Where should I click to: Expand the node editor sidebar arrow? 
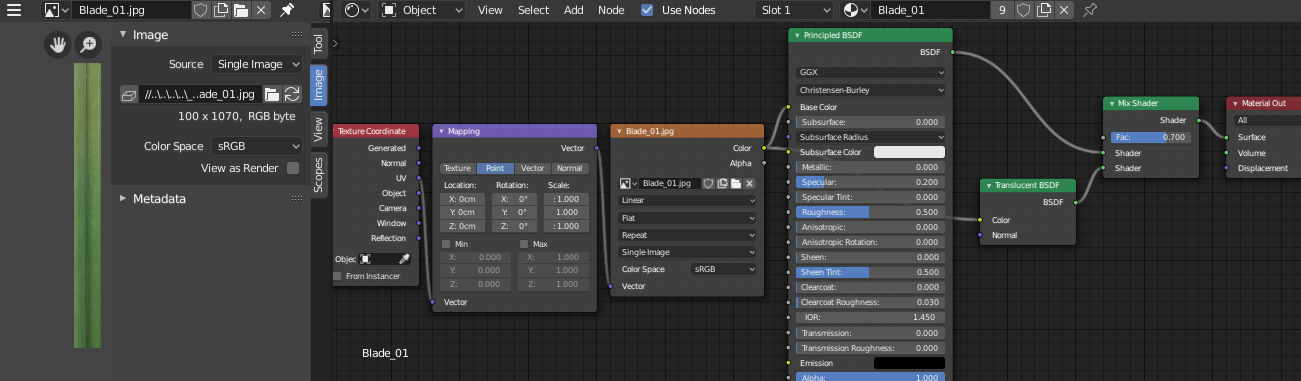tap(336, 43)
